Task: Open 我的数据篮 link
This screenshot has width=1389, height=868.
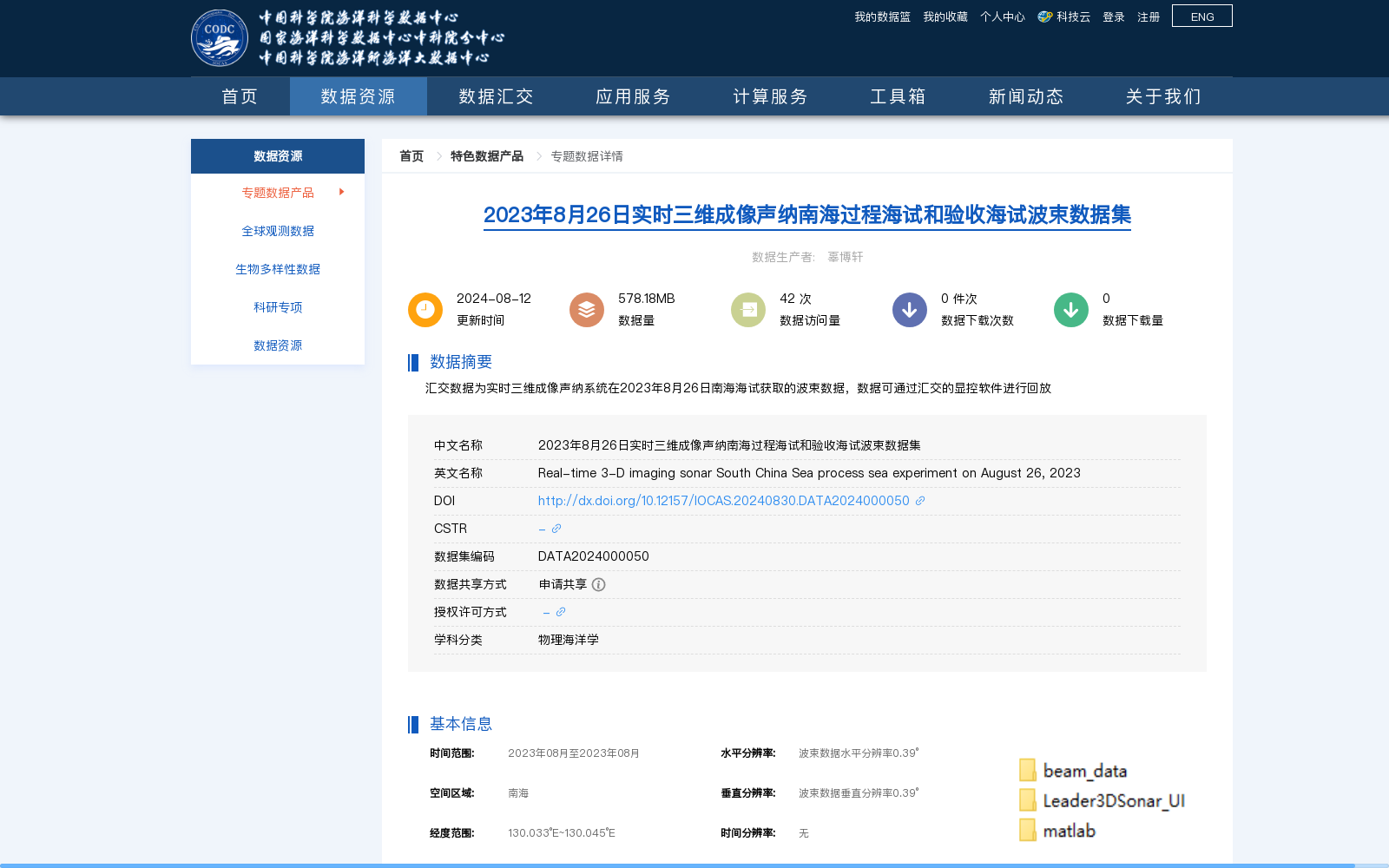Action: tap(882, 16)
